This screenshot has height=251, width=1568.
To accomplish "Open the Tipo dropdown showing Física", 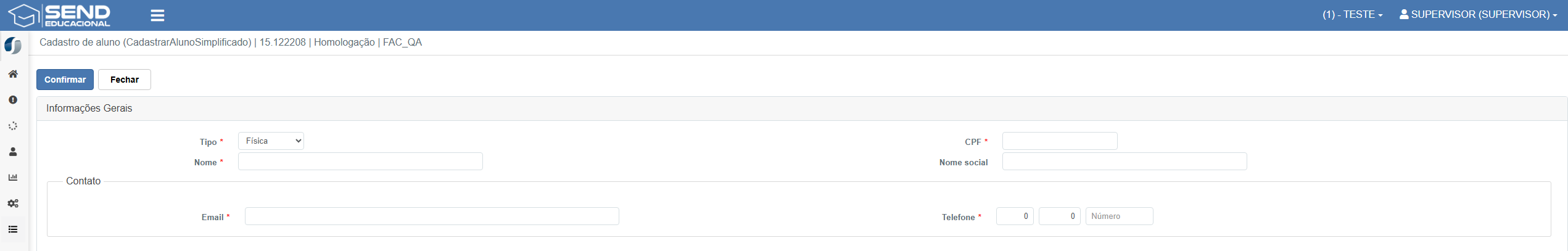I will (x=271, y=141).
